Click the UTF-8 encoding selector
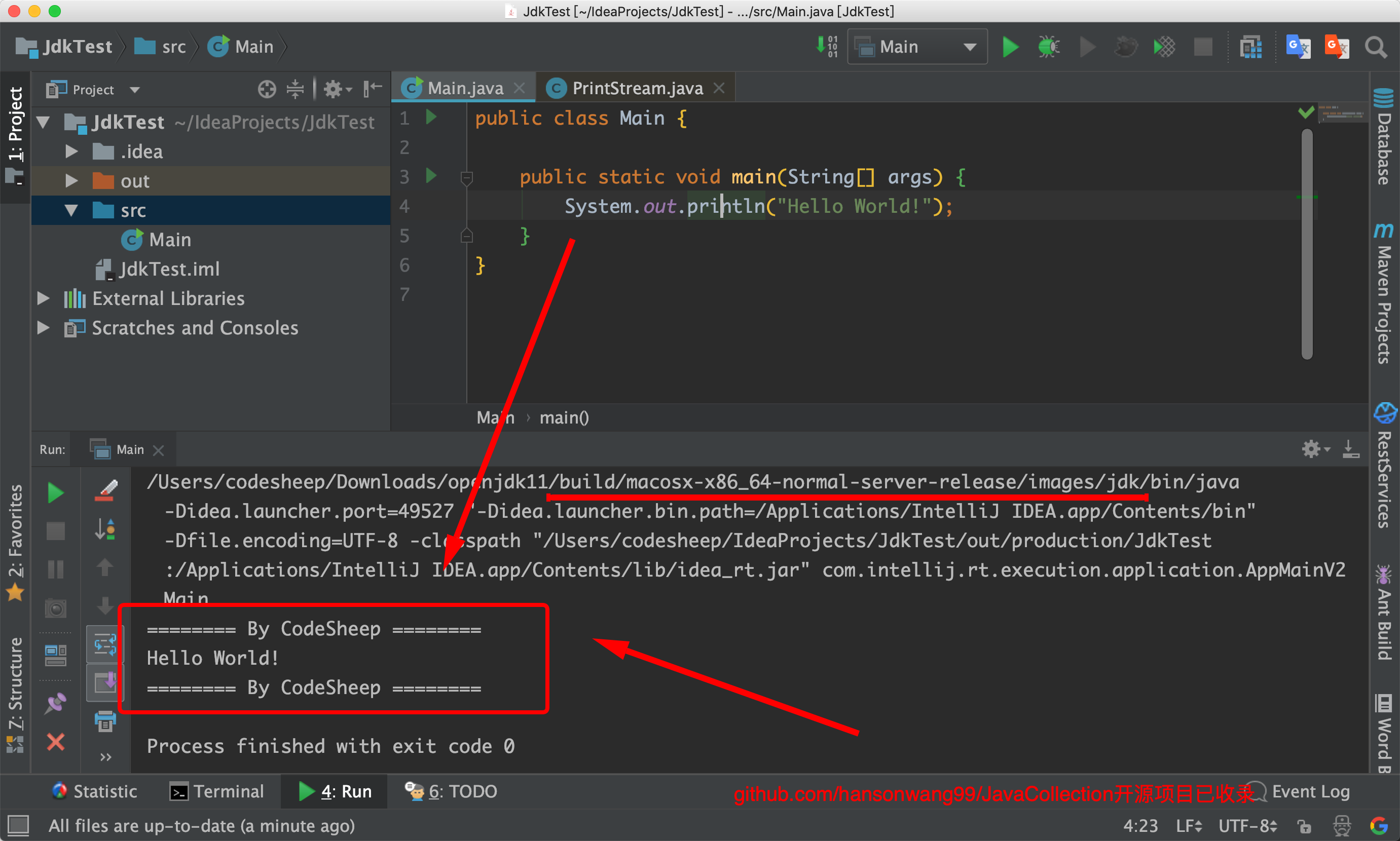 1246,826
